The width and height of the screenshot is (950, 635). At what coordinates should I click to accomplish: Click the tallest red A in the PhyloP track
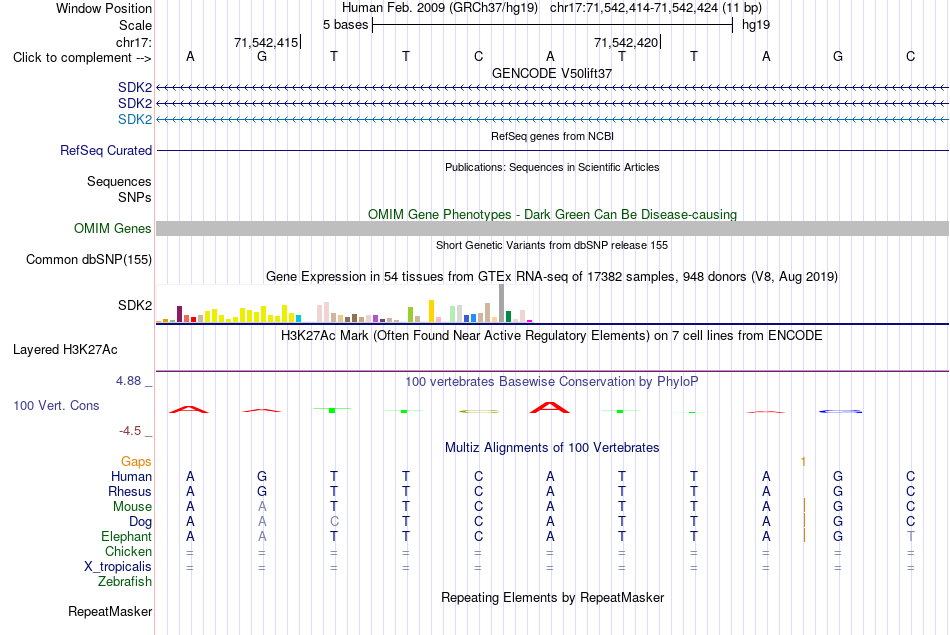550,407
